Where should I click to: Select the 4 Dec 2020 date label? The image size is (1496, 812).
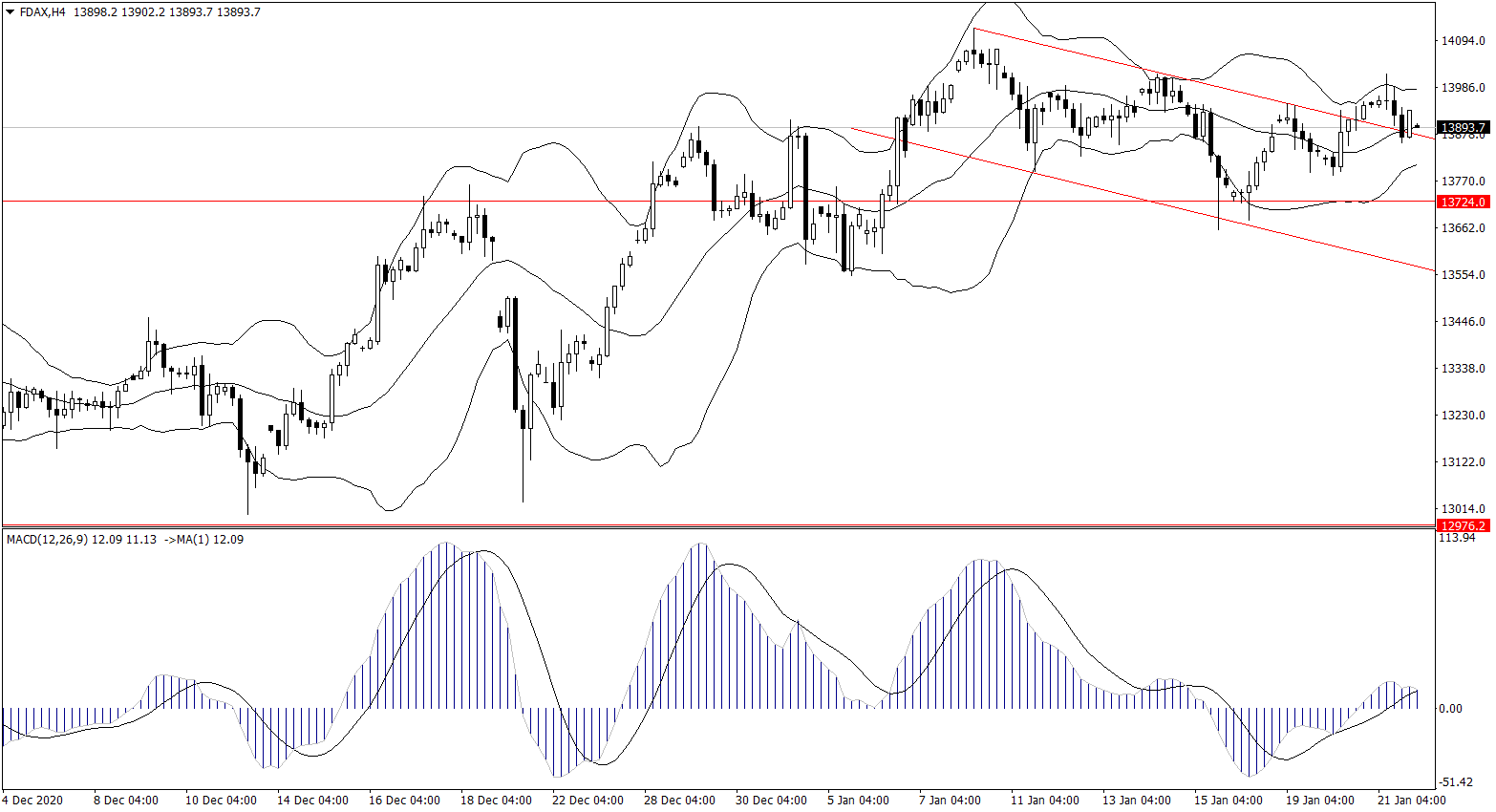tap(33, 801)
